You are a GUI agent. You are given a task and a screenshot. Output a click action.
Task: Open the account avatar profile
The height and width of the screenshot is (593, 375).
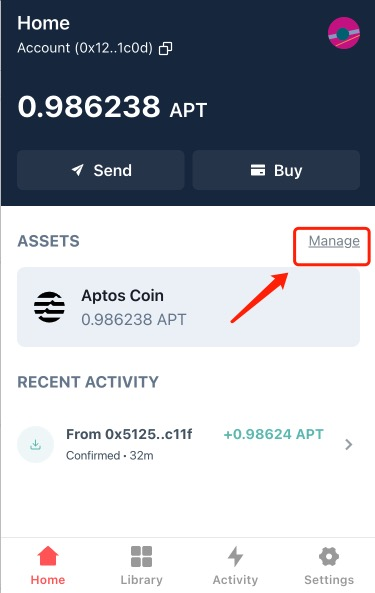coord(344,33)
